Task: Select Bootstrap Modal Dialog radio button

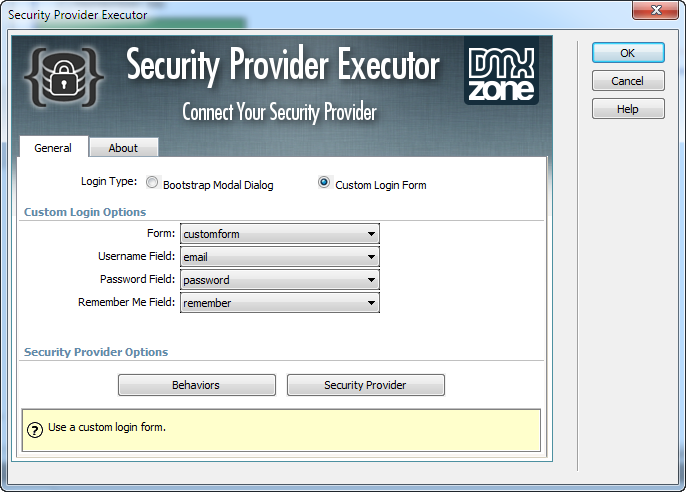Action: 152,182
